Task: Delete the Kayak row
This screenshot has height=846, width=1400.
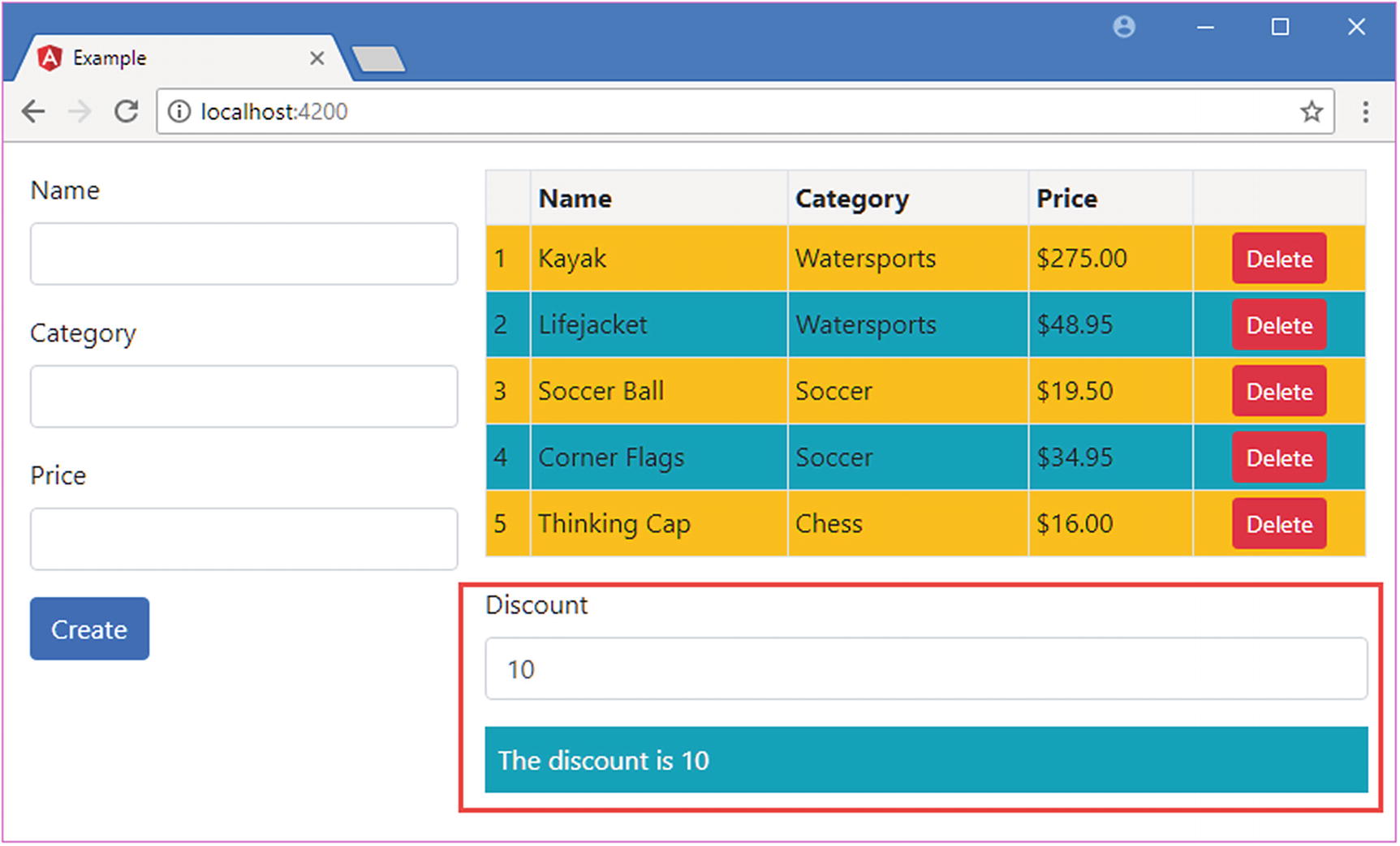Action: coord(1279,259)
